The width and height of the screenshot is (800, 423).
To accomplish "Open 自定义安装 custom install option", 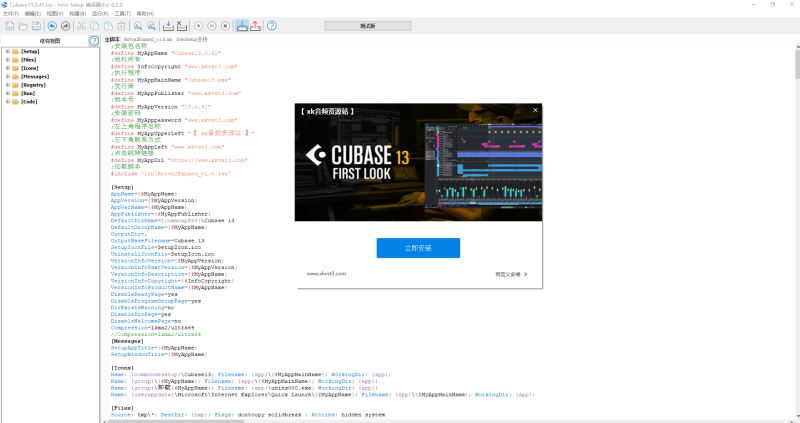I will (511, 275).
